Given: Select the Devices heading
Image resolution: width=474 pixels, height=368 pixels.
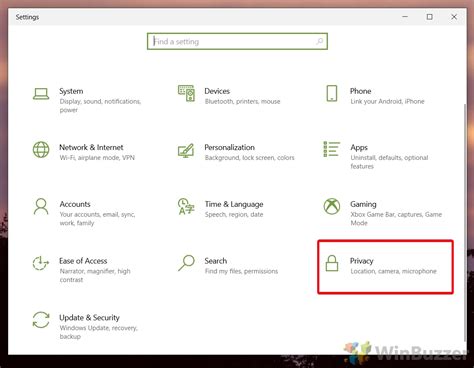Looking at the screenshot, I should [x=217, y=91].
